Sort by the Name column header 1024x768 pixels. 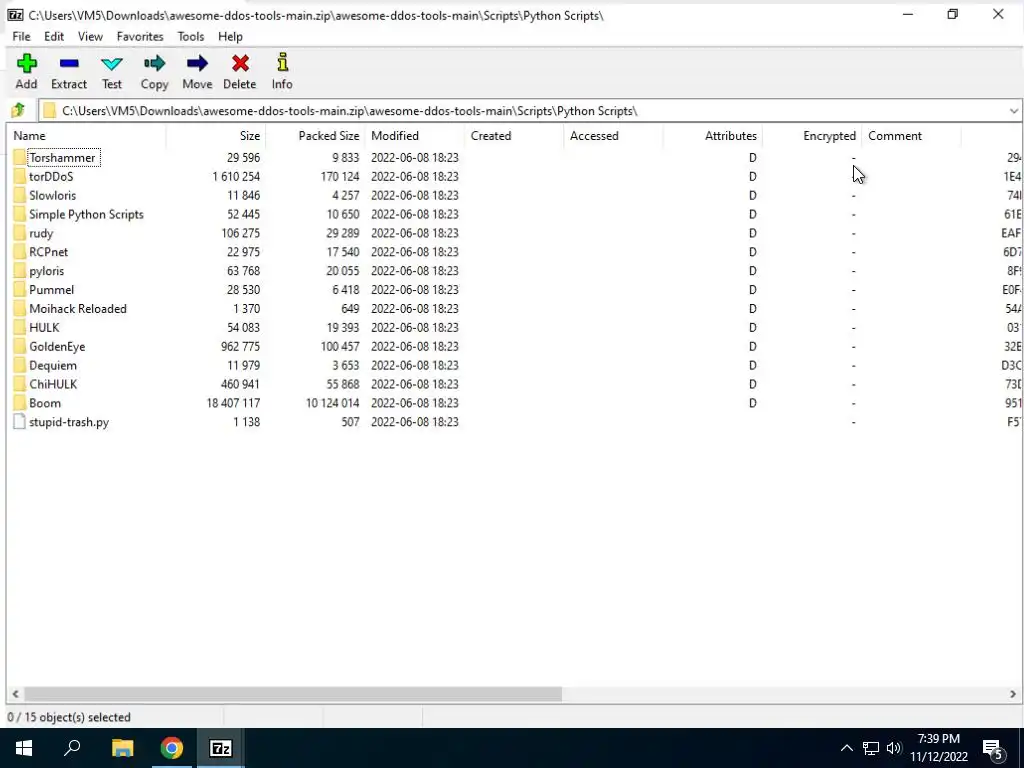pos(86,136)
